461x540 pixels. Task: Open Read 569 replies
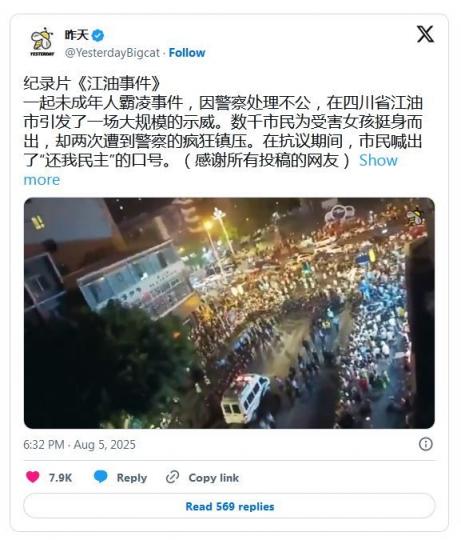click(229, 506)
